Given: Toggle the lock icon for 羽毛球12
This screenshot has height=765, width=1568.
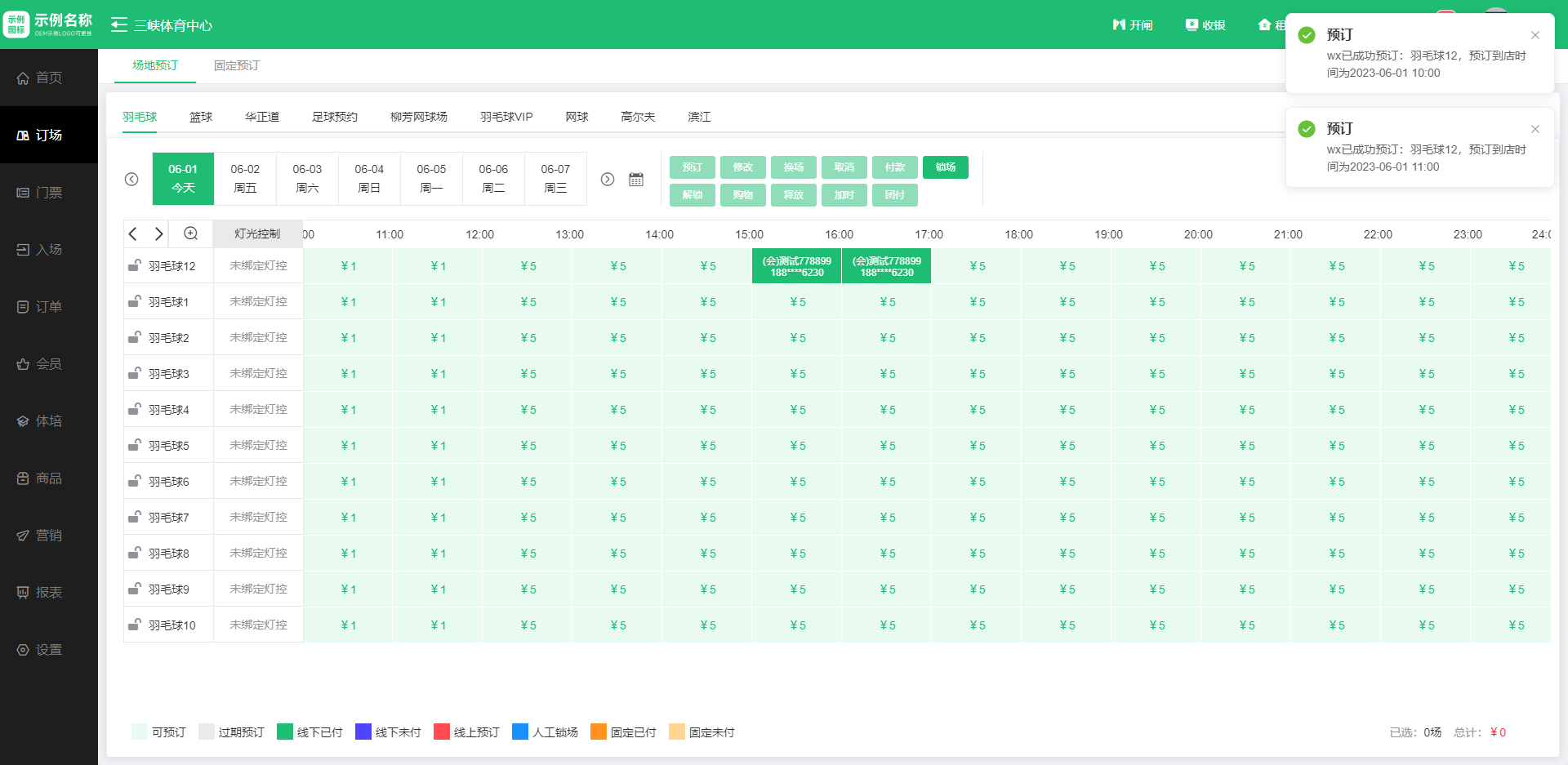Looking at the screenshot, I should tap(135, 265).
